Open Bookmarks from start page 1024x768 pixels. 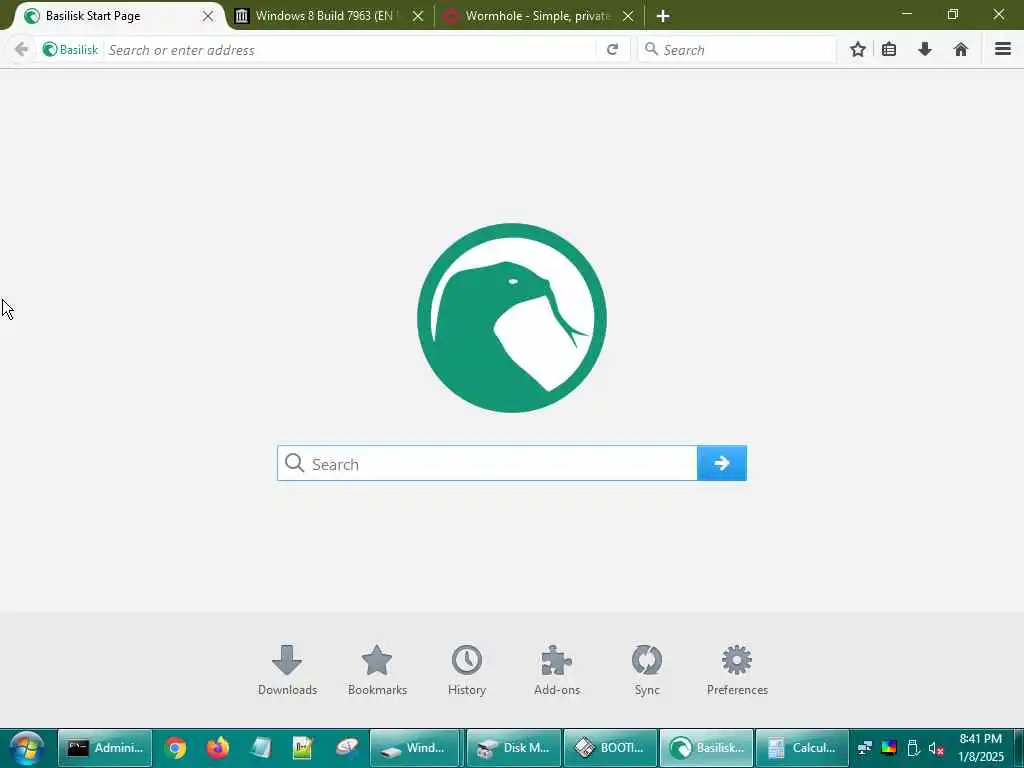377,670
